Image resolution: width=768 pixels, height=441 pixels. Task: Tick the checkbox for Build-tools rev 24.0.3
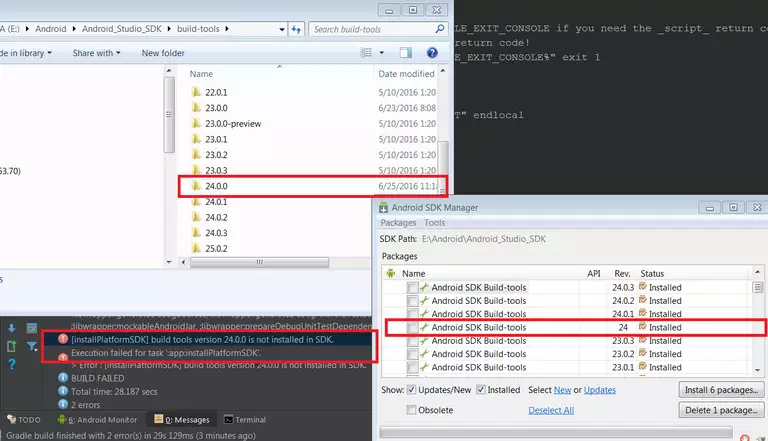pyautogui.click(x=413, y=288)
